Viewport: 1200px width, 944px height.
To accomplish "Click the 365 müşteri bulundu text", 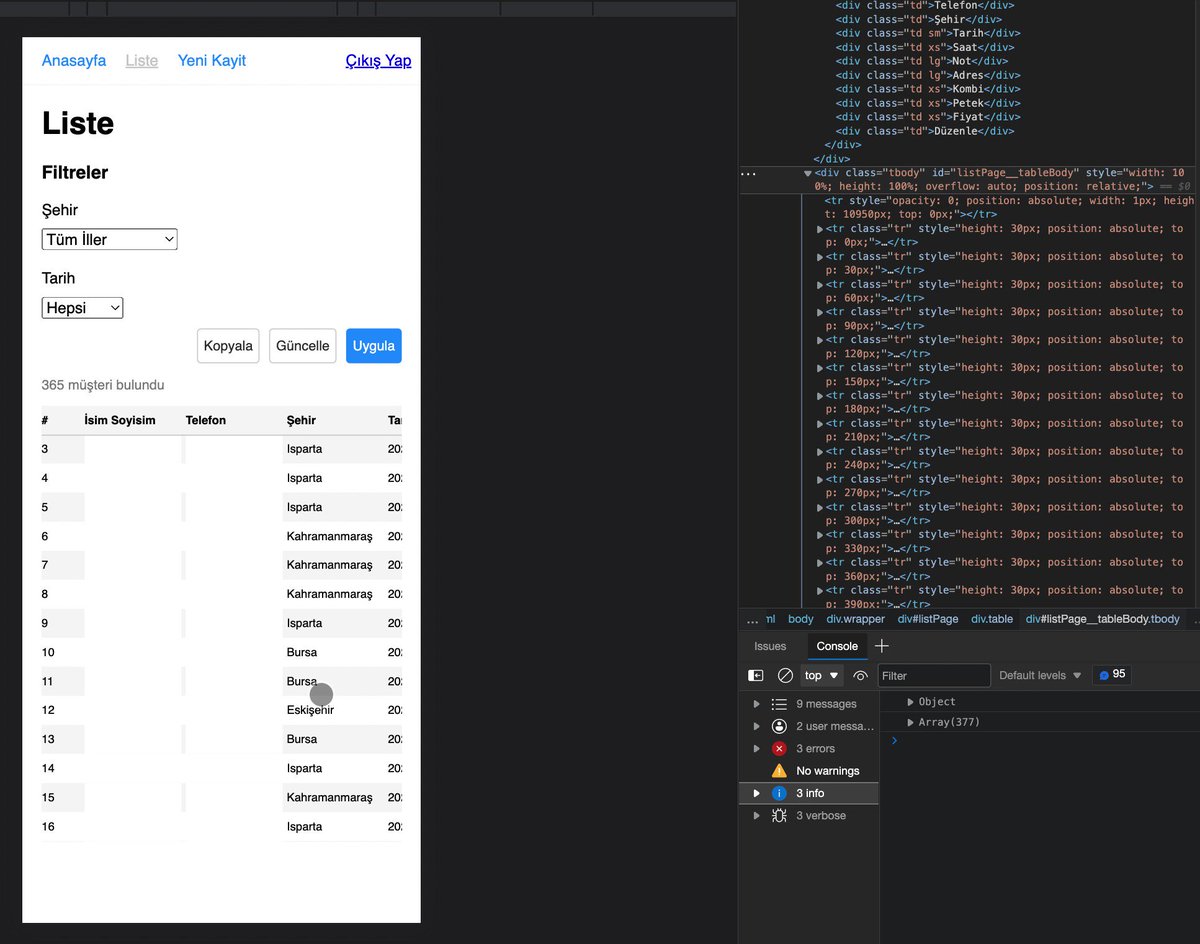I will tap(103, 385).
